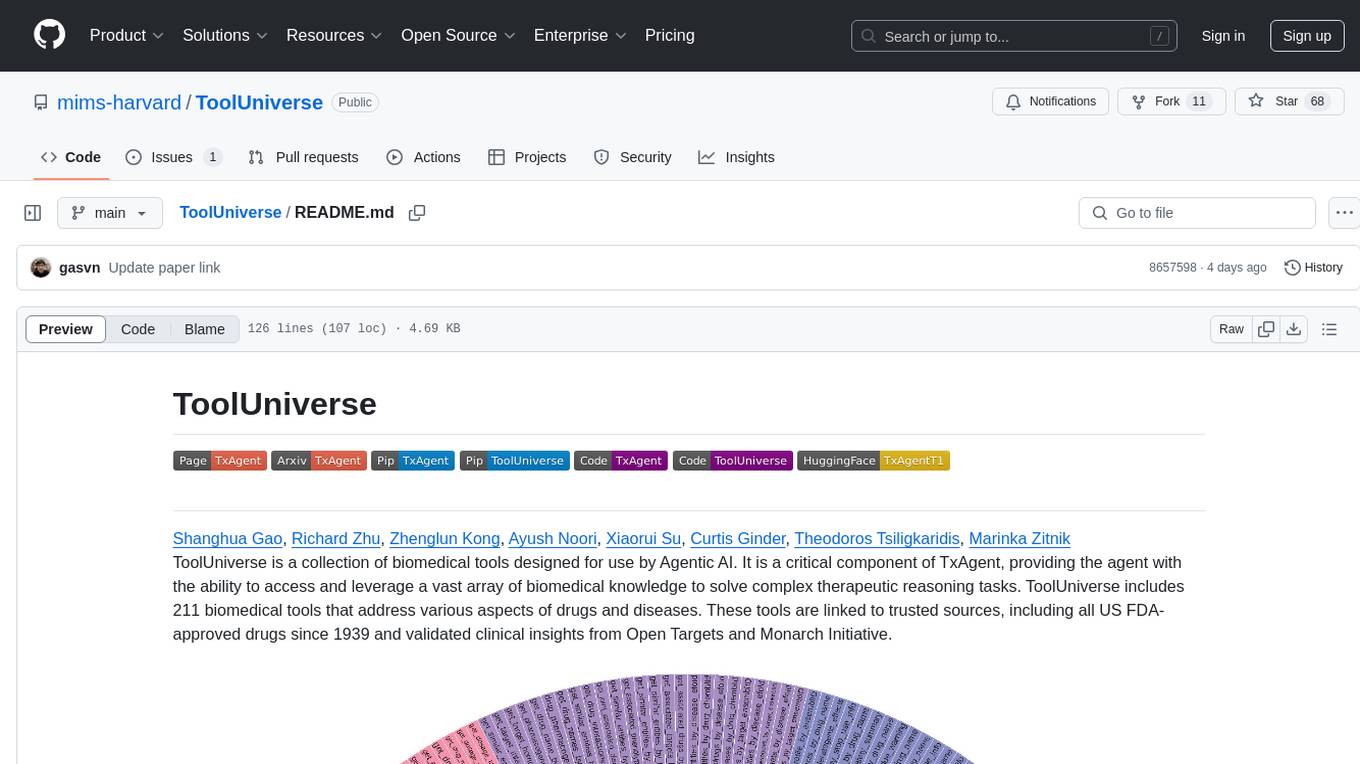This screenshot has height=764, width=1360.
Task: Click the Code TxAgent badge
Action: tap(620, 461)
